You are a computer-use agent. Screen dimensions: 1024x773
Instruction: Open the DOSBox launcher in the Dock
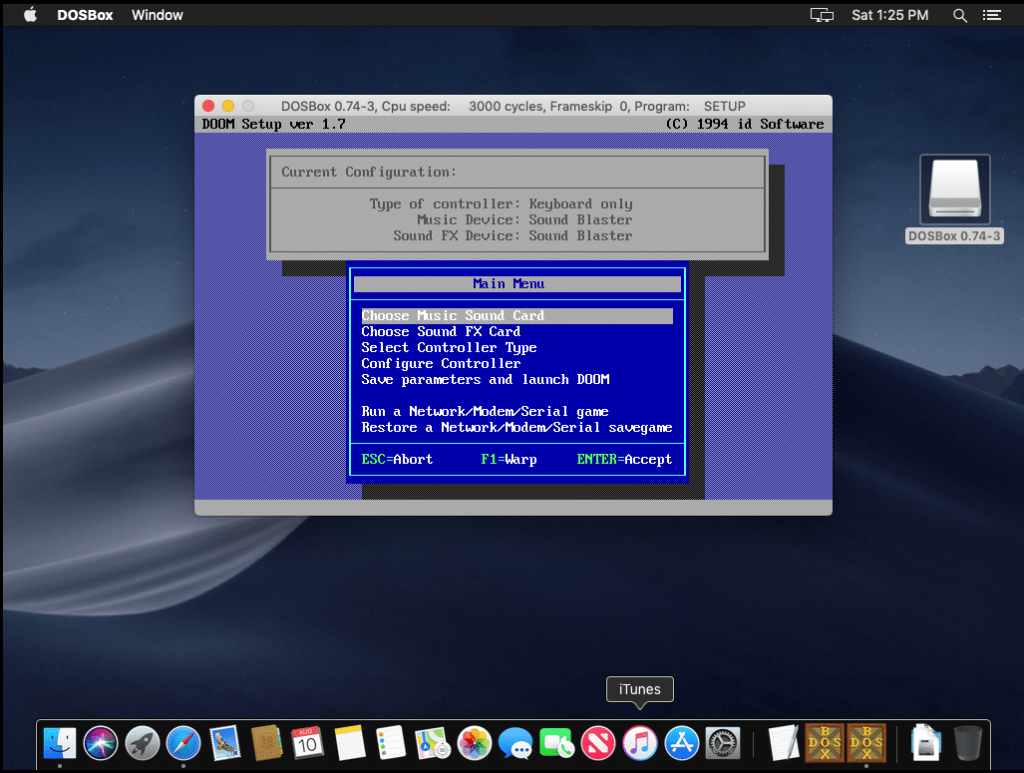[x=824, y=743]
